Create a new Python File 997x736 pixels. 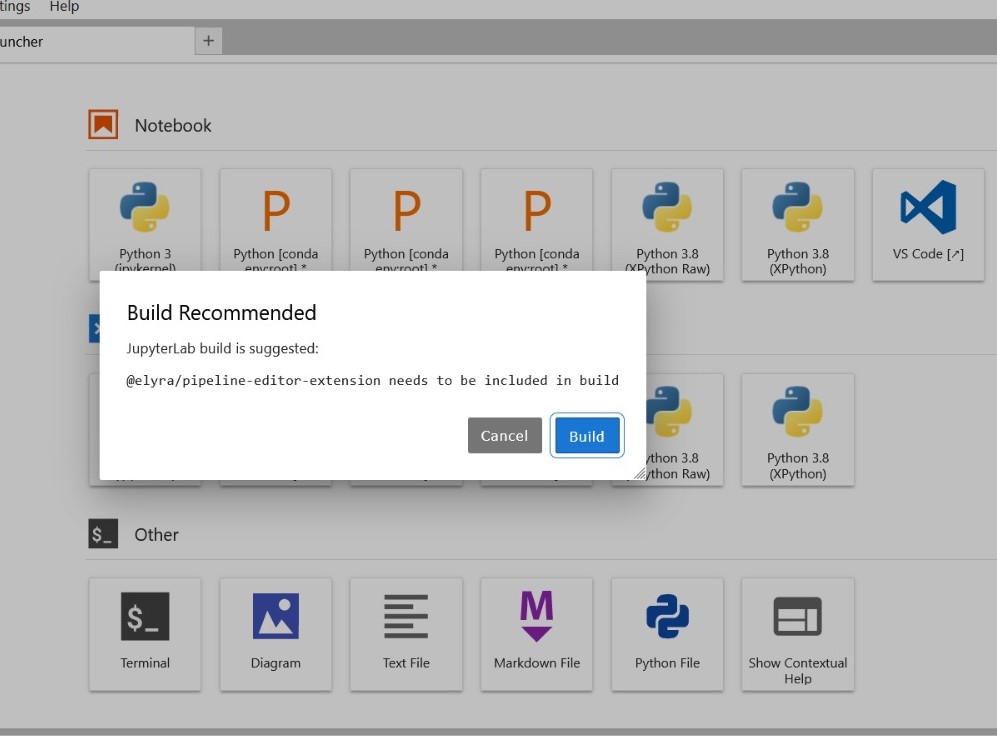click(x=667, y=632)
